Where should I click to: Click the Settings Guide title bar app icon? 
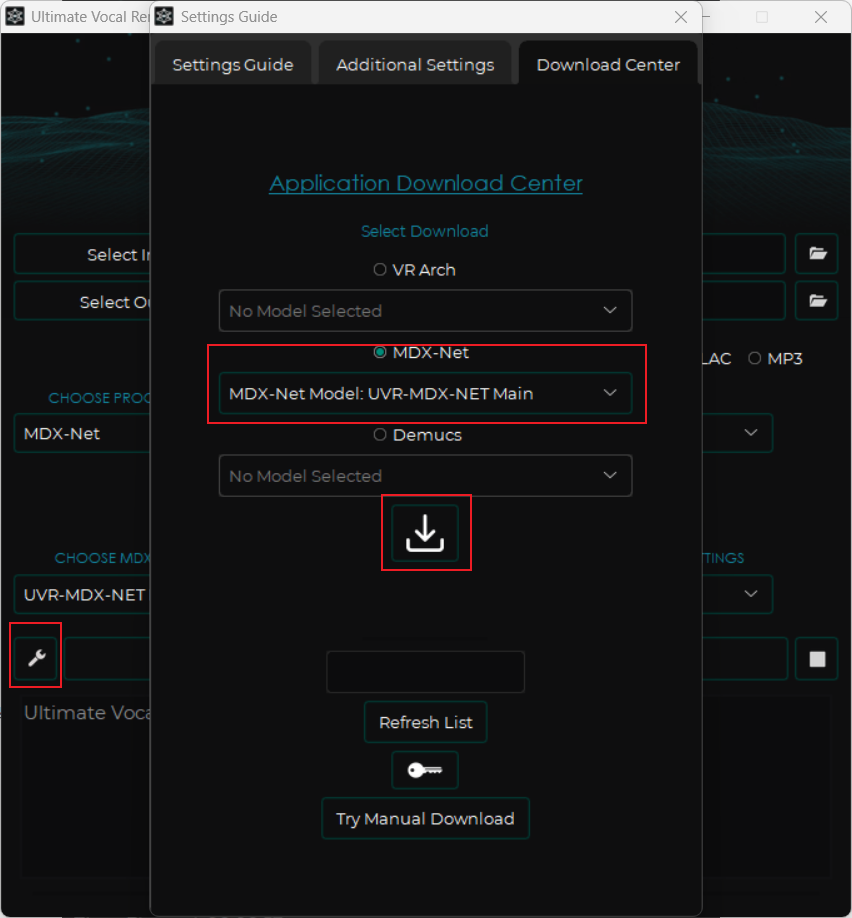coord(165,17)
